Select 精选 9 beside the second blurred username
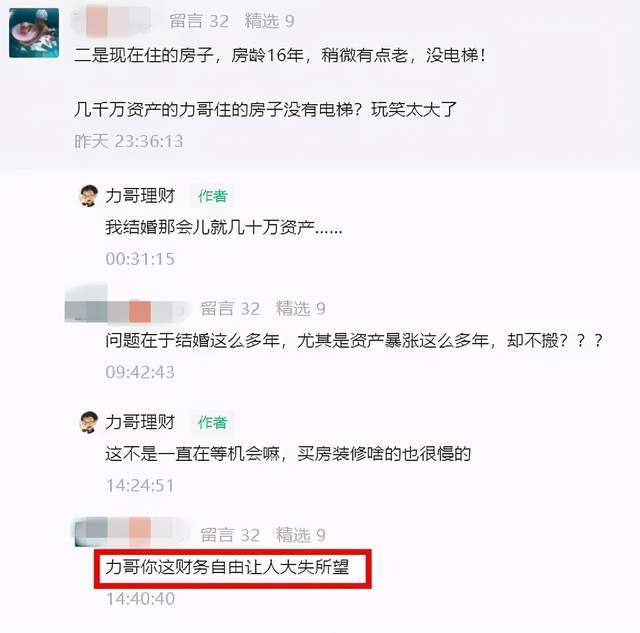The height and width of the screenshot is (633, 640). pyautogui.click(x=301, y=309)
